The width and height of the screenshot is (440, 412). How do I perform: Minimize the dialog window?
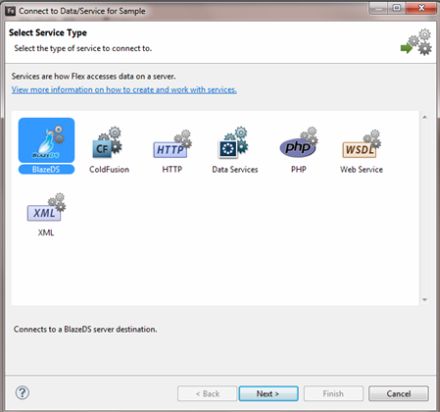[378, 8]
